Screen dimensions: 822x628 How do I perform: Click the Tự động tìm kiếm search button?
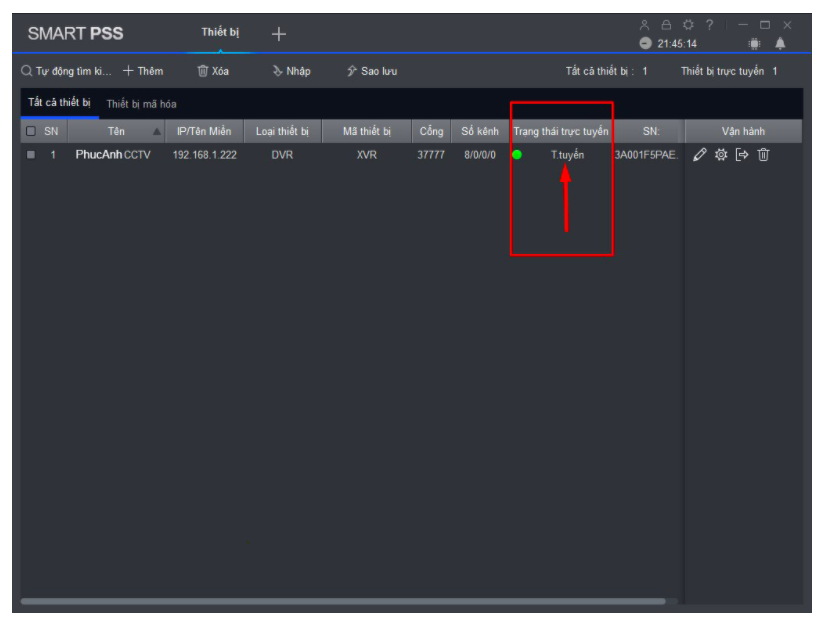tap(66, 71)
